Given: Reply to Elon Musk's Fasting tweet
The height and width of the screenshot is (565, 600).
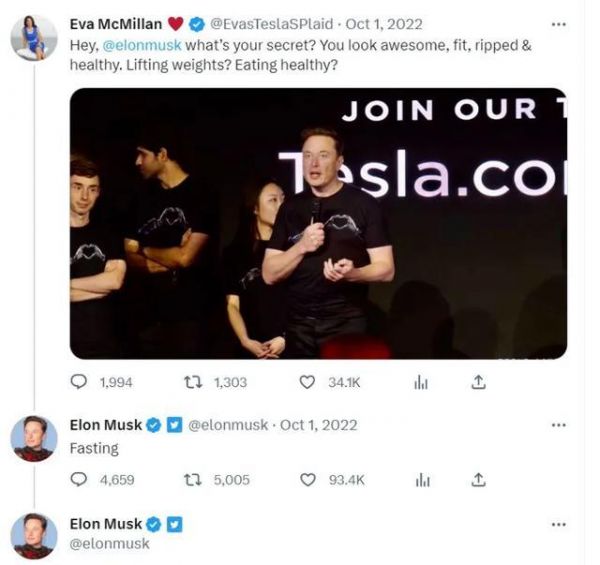Looking at the screenshot, I should [80, 480].
